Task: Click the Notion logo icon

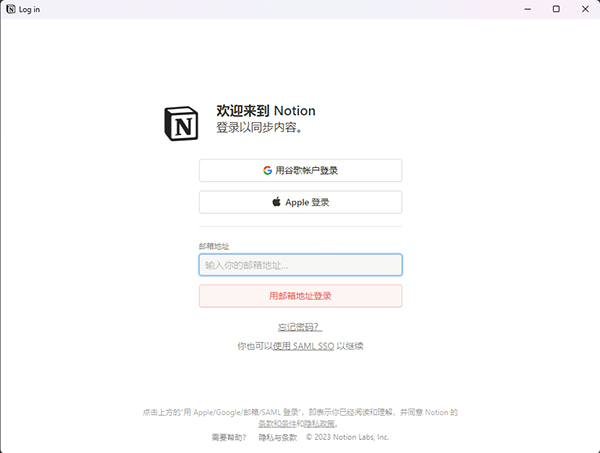Action: tap(181, 123)
